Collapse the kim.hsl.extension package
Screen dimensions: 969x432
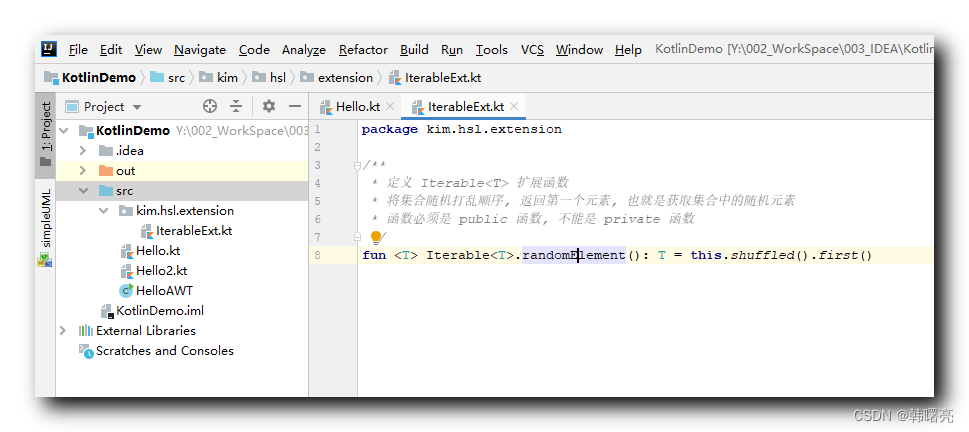pos(103,211)
